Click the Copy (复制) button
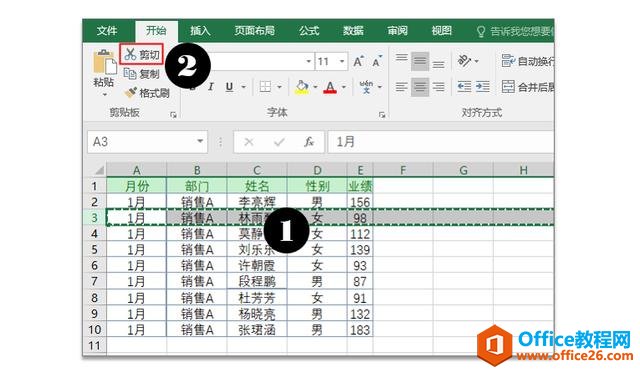Viewport: 640px width, 373px height. click(142, 74)
